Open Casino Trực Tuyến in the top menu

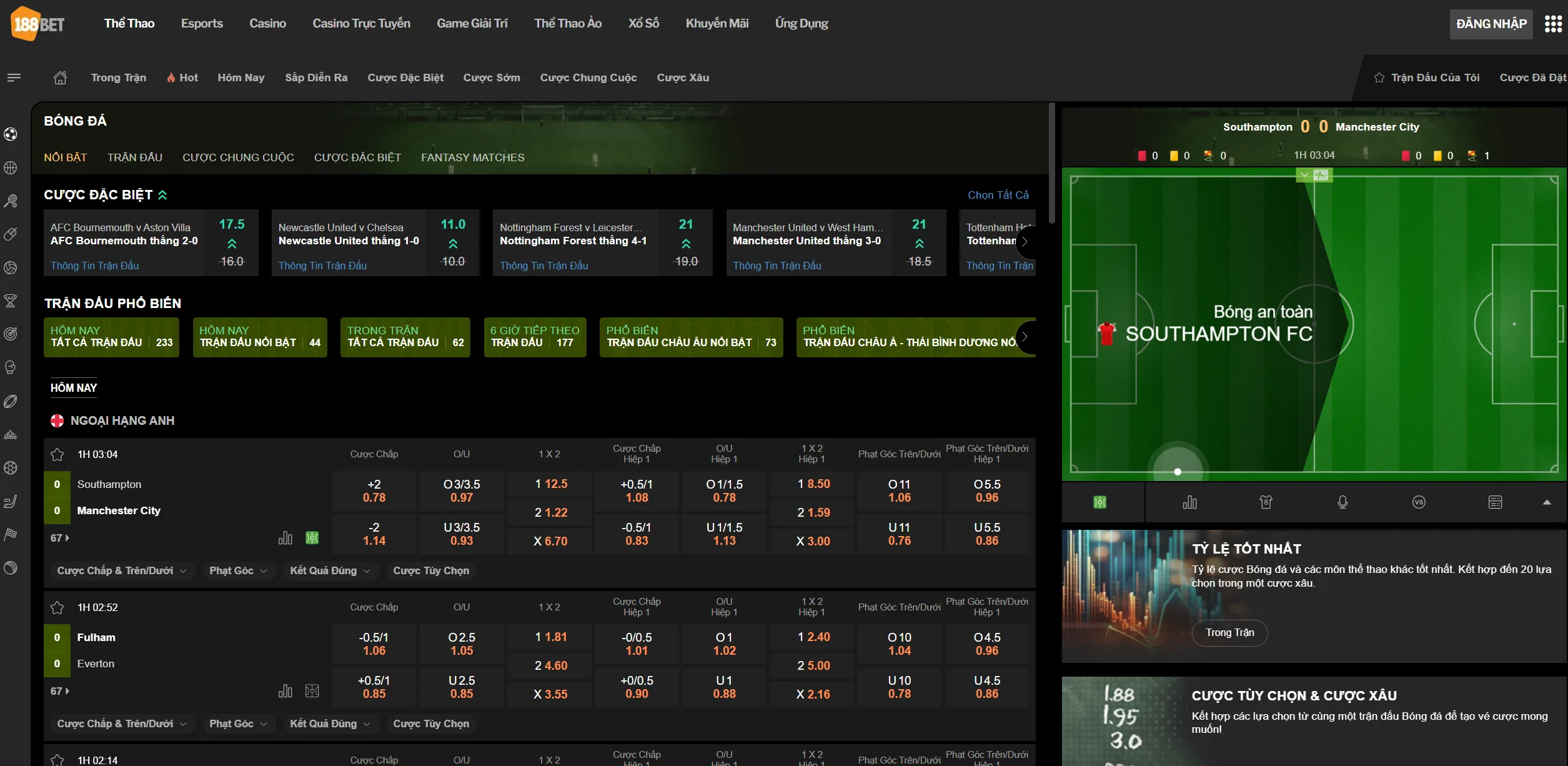[361, 24]
